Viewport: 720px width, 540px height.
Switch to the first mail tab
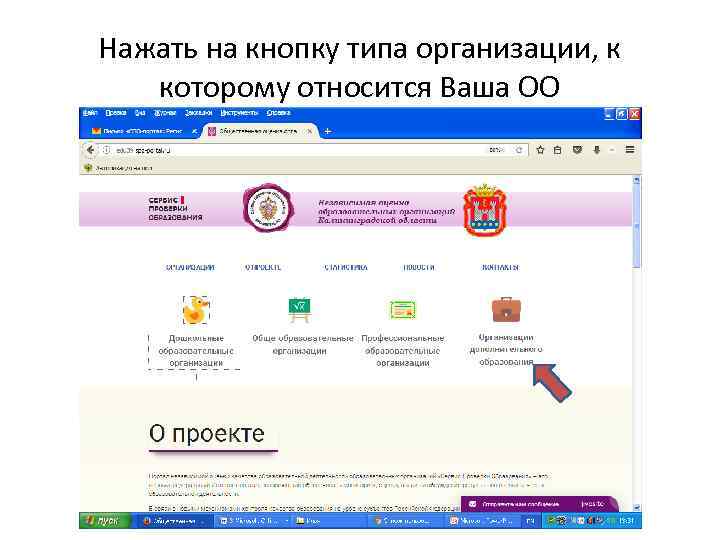click(142, 131)
